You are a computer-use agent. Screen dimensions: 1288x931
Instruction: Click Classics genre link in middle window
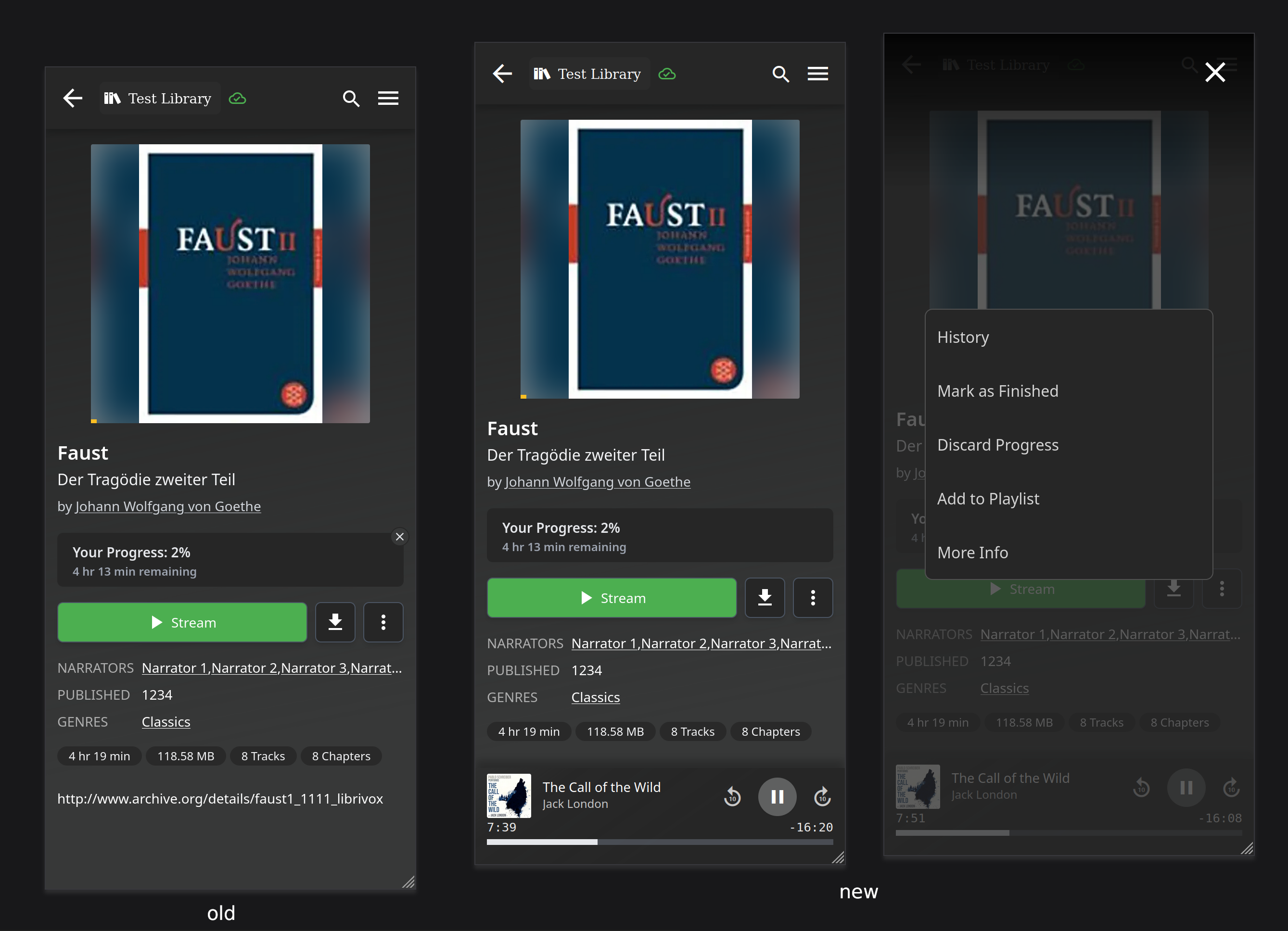coord(595,698)
